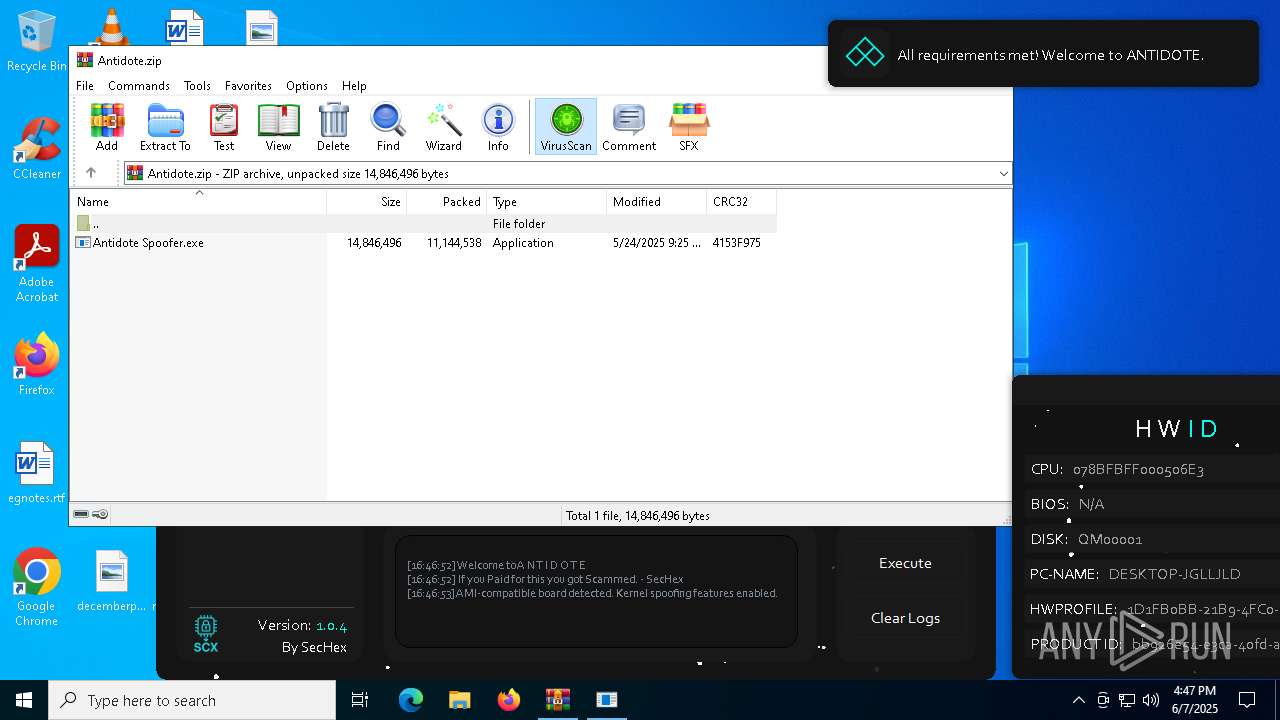The width and height of the screenshot is (1280, 720).
Task: Show hidden tray icons chevron
Action: (x=1078, y=700)
